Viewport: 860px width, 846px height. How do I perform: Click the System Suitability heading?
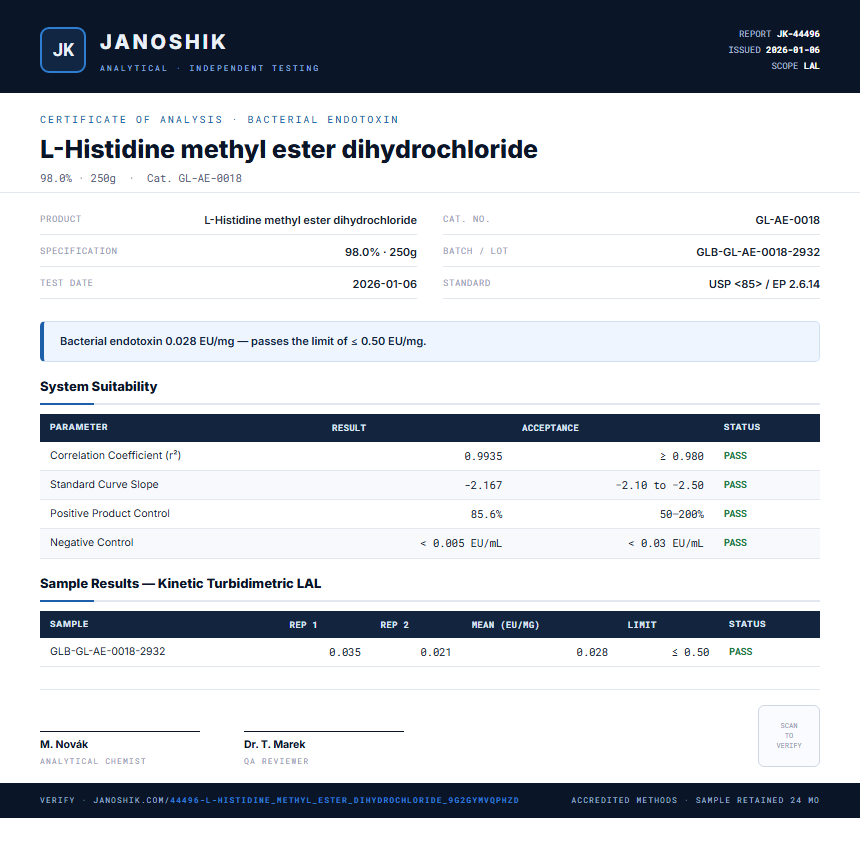(99, 386)
